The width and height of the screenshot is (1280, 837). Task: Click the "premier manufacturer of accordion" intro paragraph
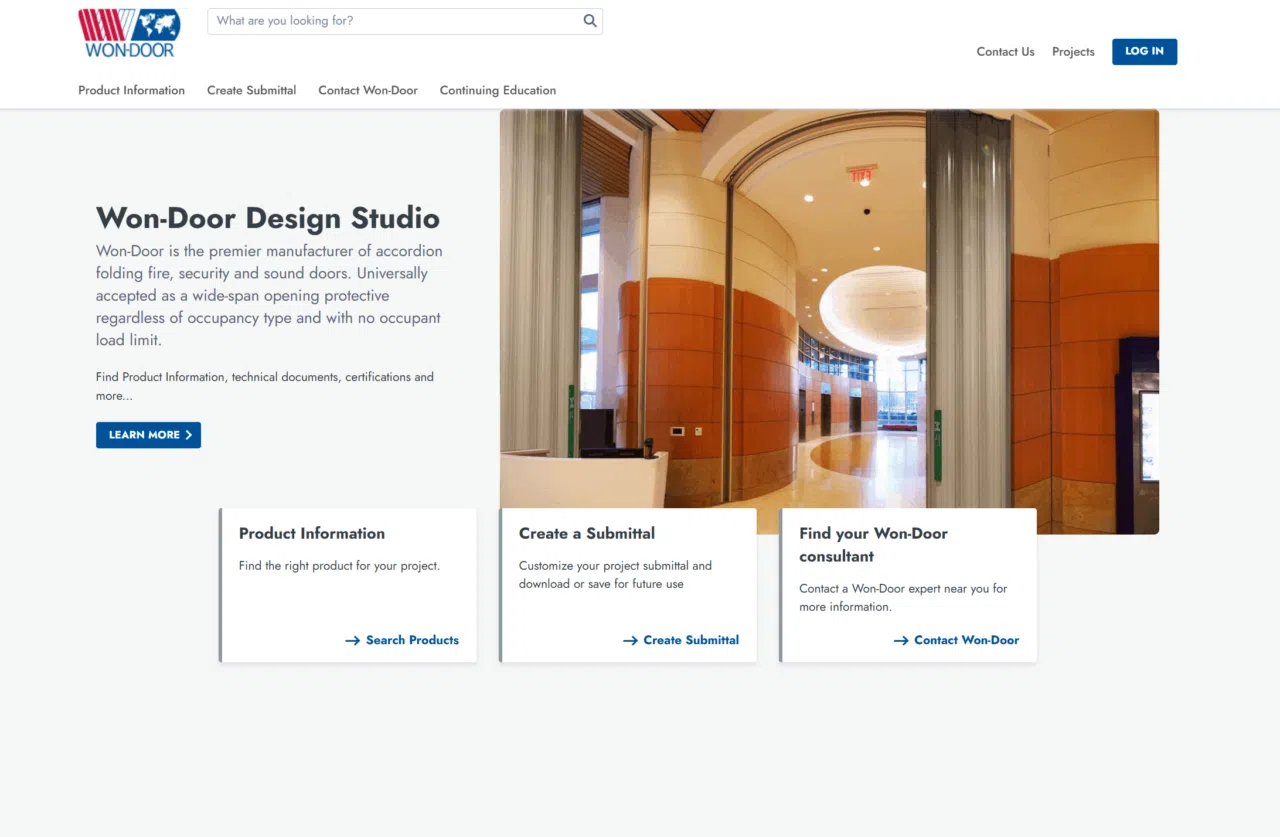(269, 296)
